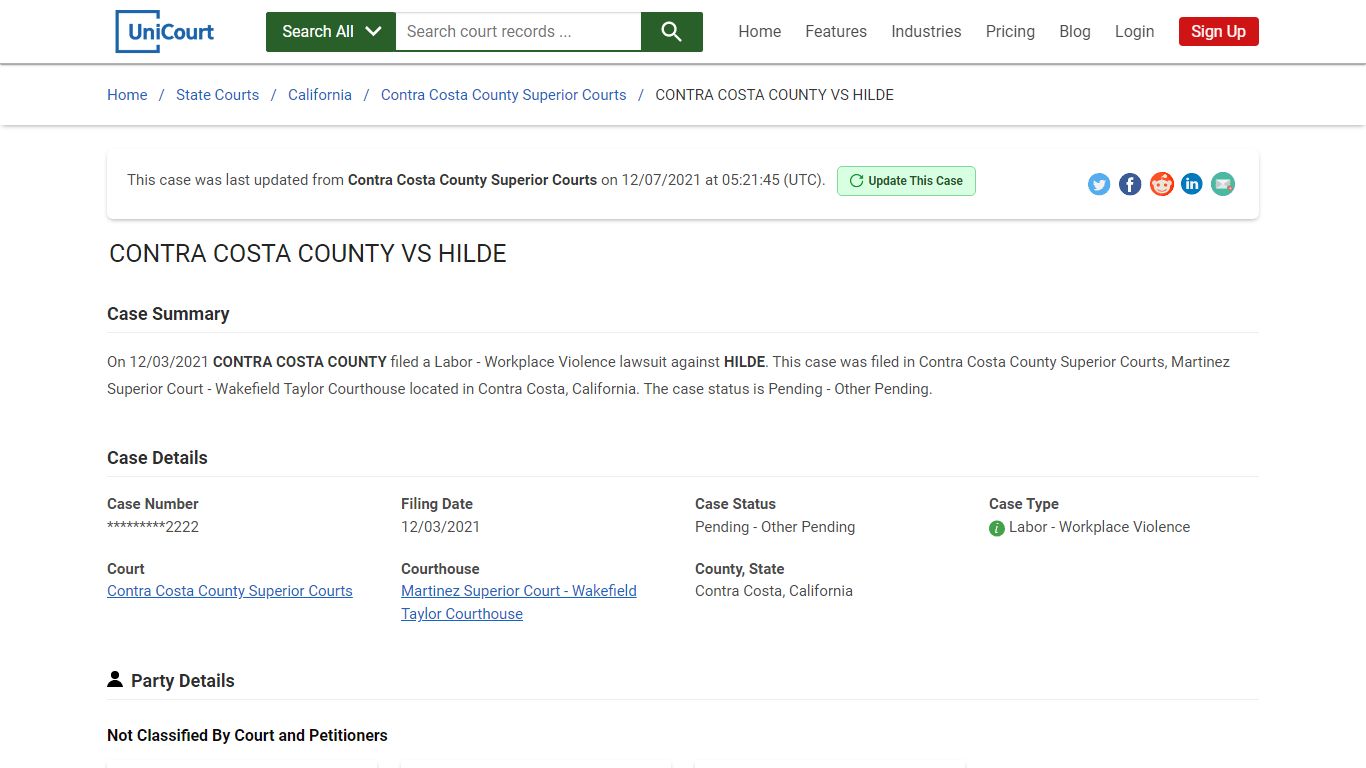The image size is (1366, 768).
Task: Click the UniCourt logo
Action: point(165,31)
